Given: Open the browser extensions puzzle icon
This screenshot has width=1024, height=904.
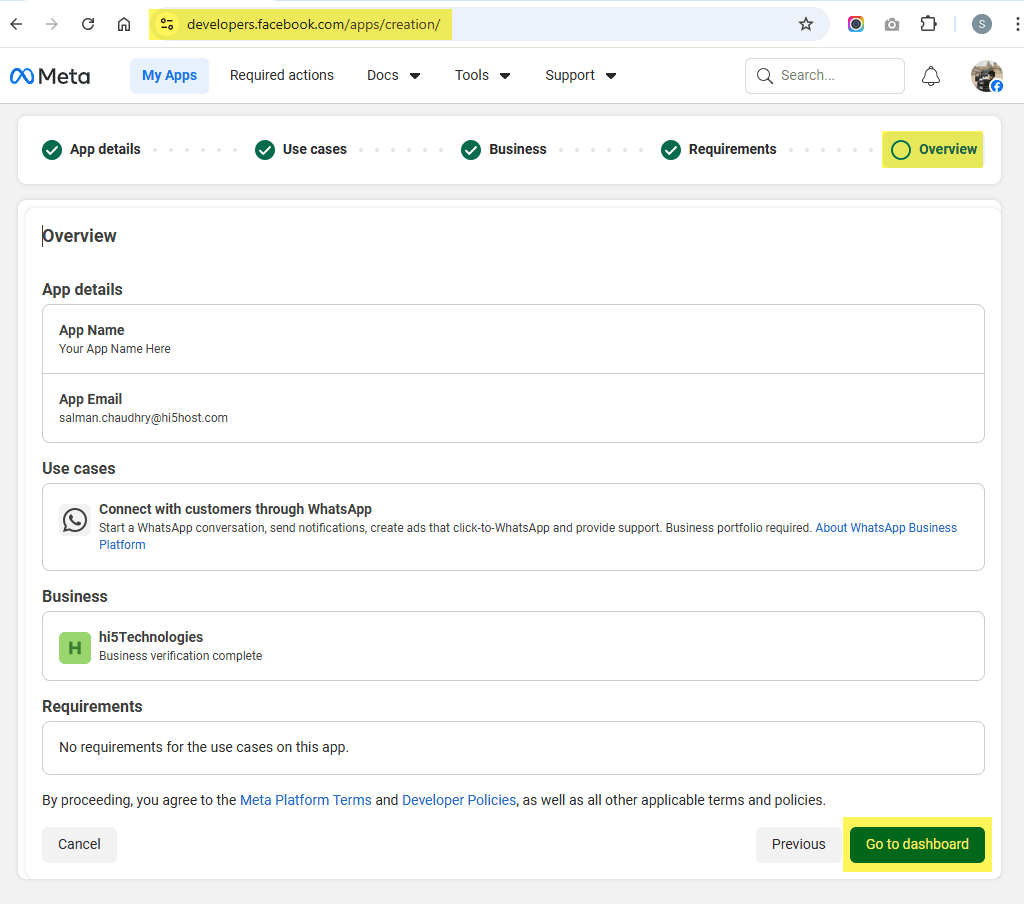Looking at the screenshot, I should click(928, 23).
